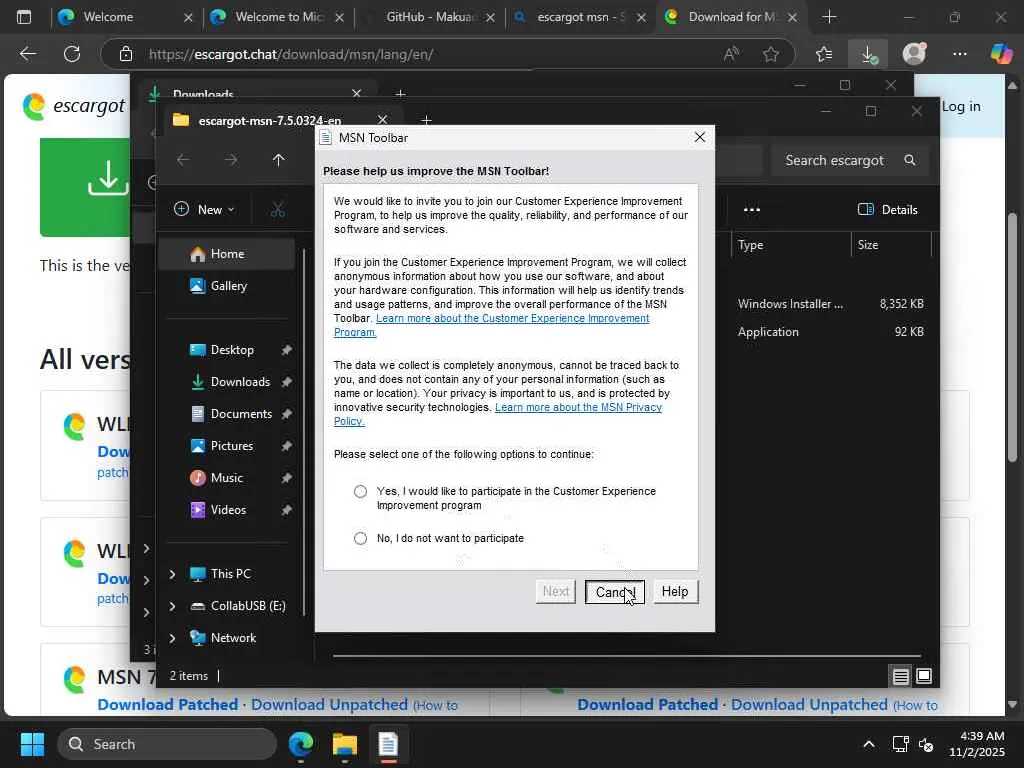This screenshot has width=1024, height=768.
Task: Open the See more ellipsis menu in Explorer
Action: click(752, 210)
